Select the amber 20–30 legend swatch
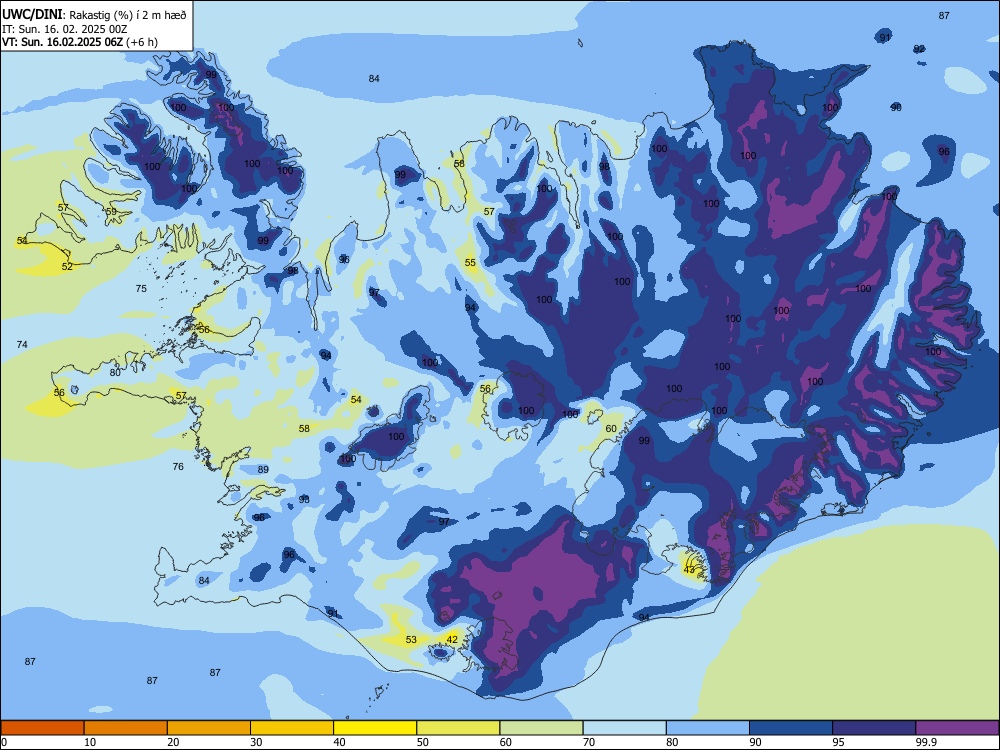The height and width of the screenshot is (750, 1000). click(x=209, y=728)
